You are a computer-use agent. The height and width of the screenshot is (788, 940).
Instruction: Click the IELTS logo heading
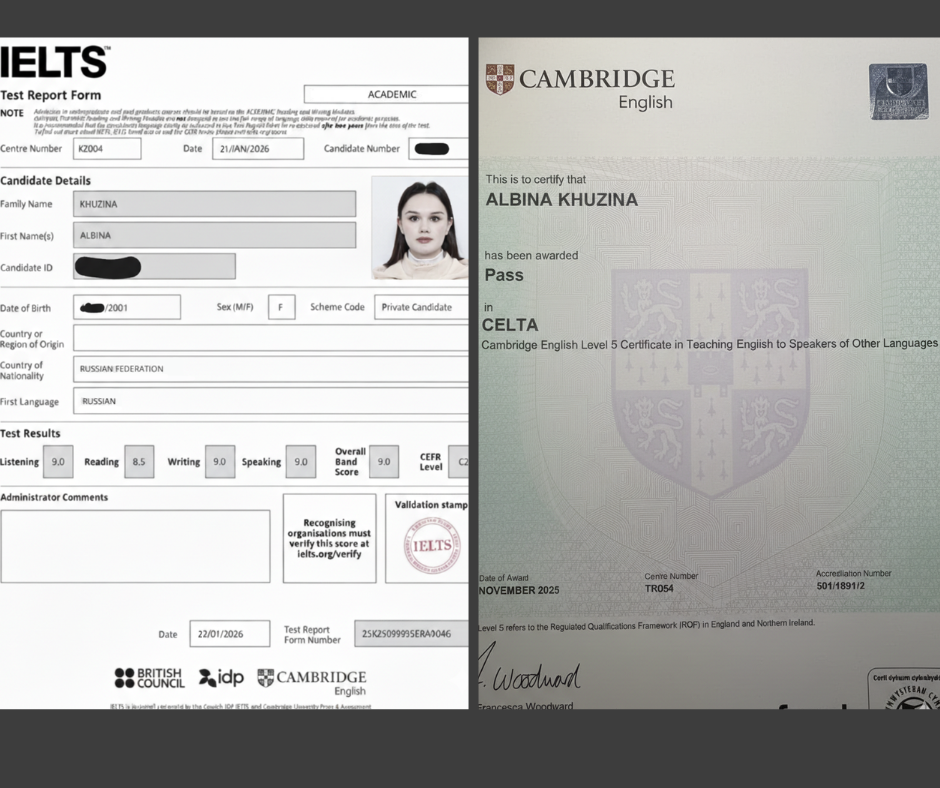[x=55, y=62]
